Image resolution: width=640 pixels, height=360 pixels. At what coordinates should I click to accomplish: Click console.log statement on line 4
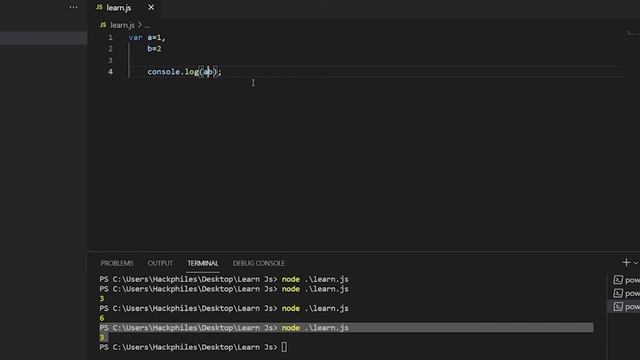pyautogui.click(x=184, y=72)
